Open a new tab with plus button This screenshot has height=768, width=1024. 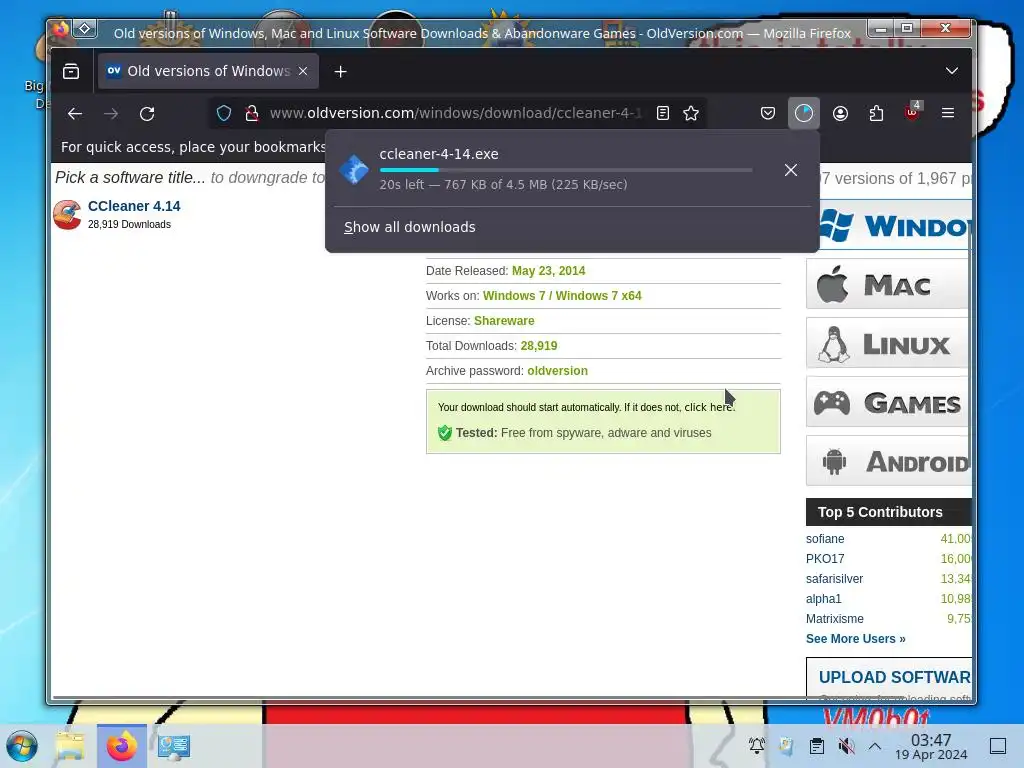pos(340,71)
